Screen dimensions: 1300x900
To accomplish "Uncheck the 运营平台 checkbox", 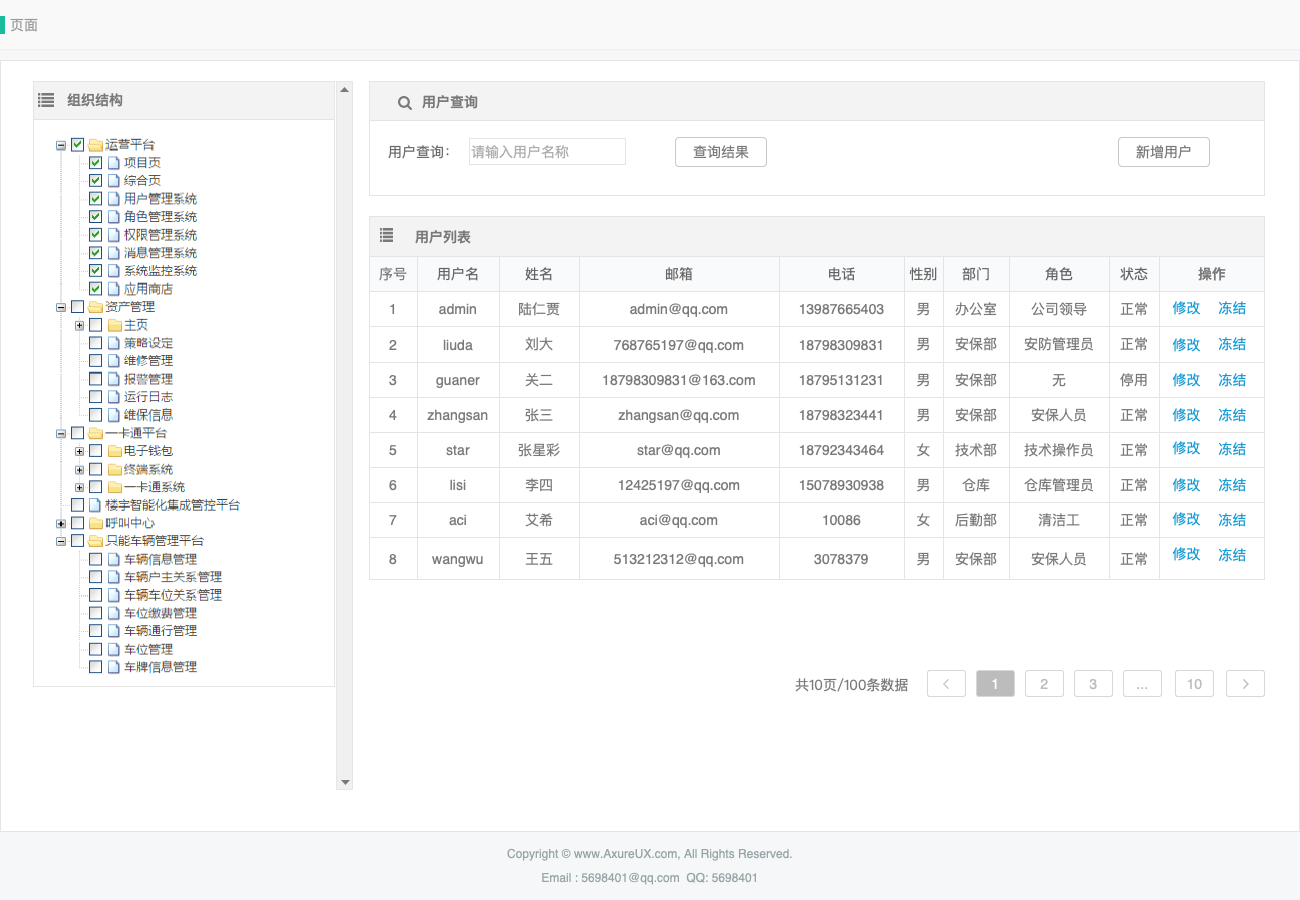I will click(77, 145).
